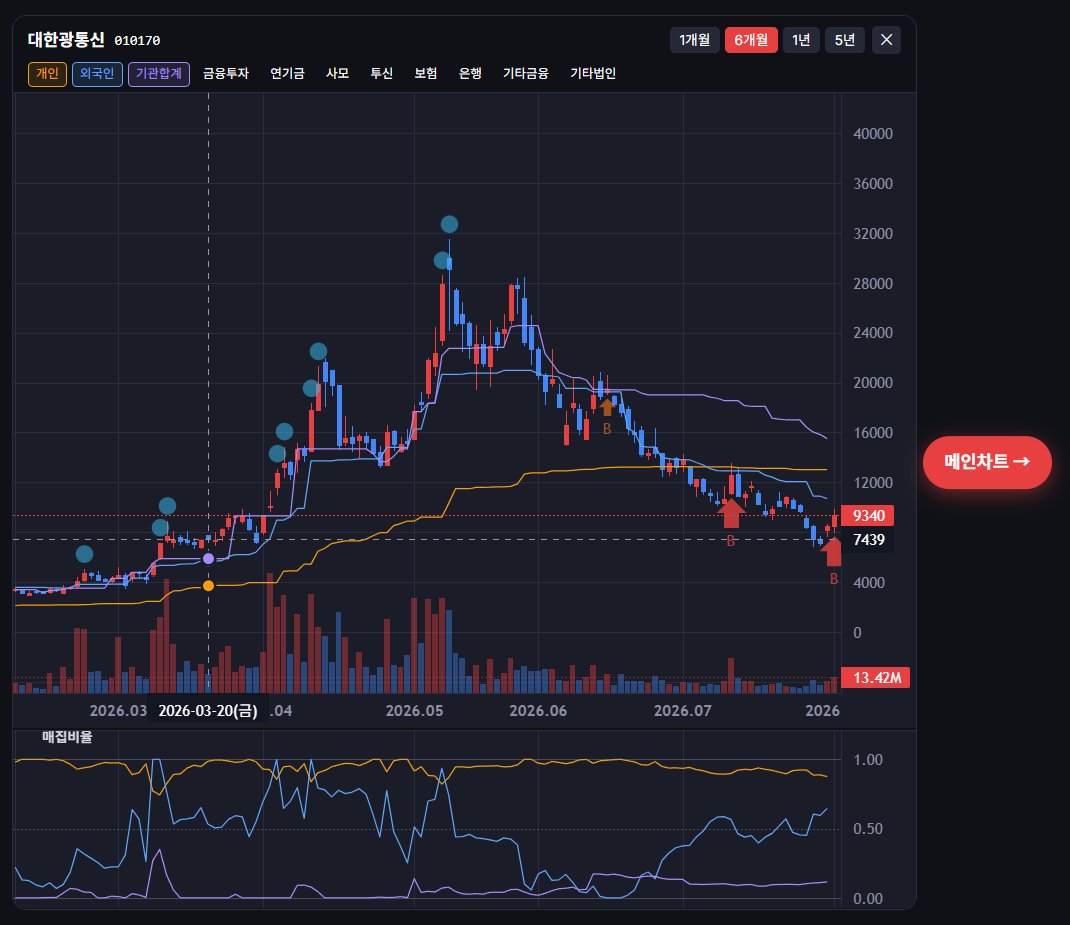Enable the 금융투자 investor filter
The height and width of the screenshot is (925, 1070).
tap(226, 74)
